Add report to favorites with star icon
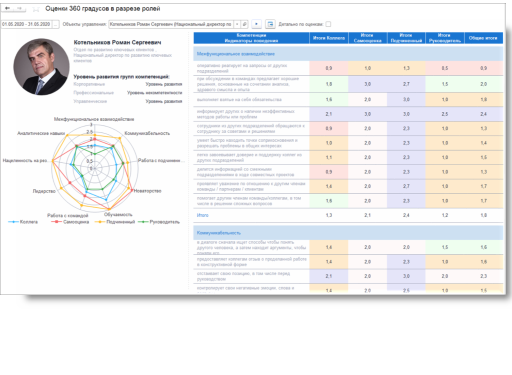Viewport: 512px width, 375px height. [36, 9]
